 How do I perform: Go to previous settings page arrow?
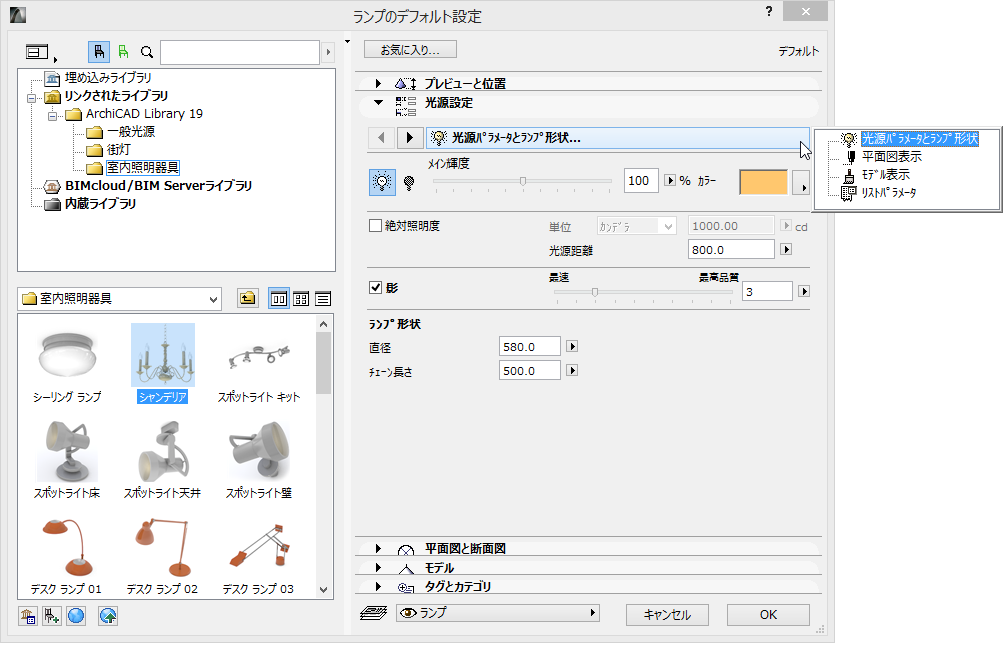coord(382,137)
